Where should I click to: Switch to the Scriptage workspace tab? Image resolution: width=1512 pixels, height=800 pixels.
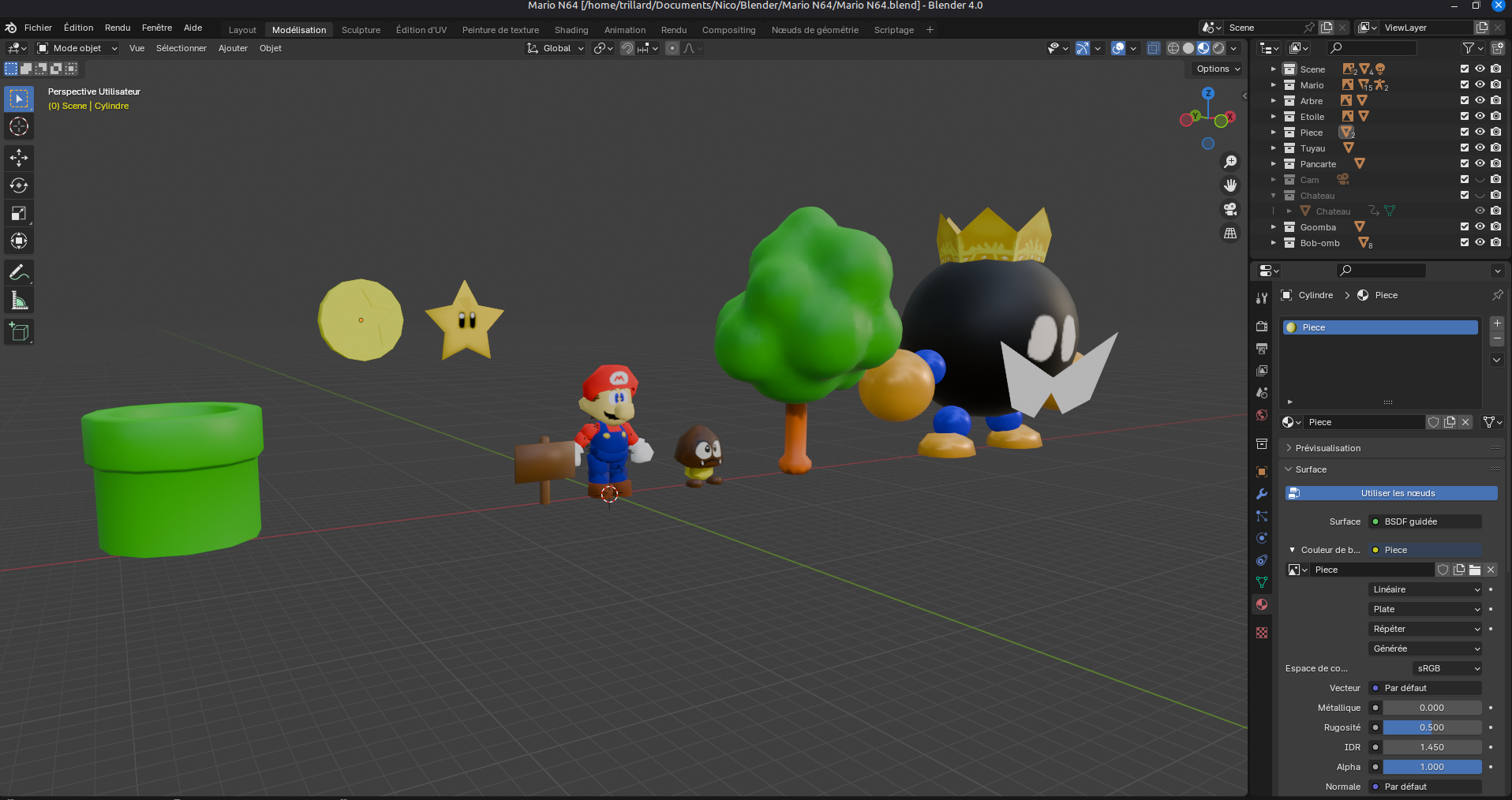pyautogui.click(x=894, y=30)
